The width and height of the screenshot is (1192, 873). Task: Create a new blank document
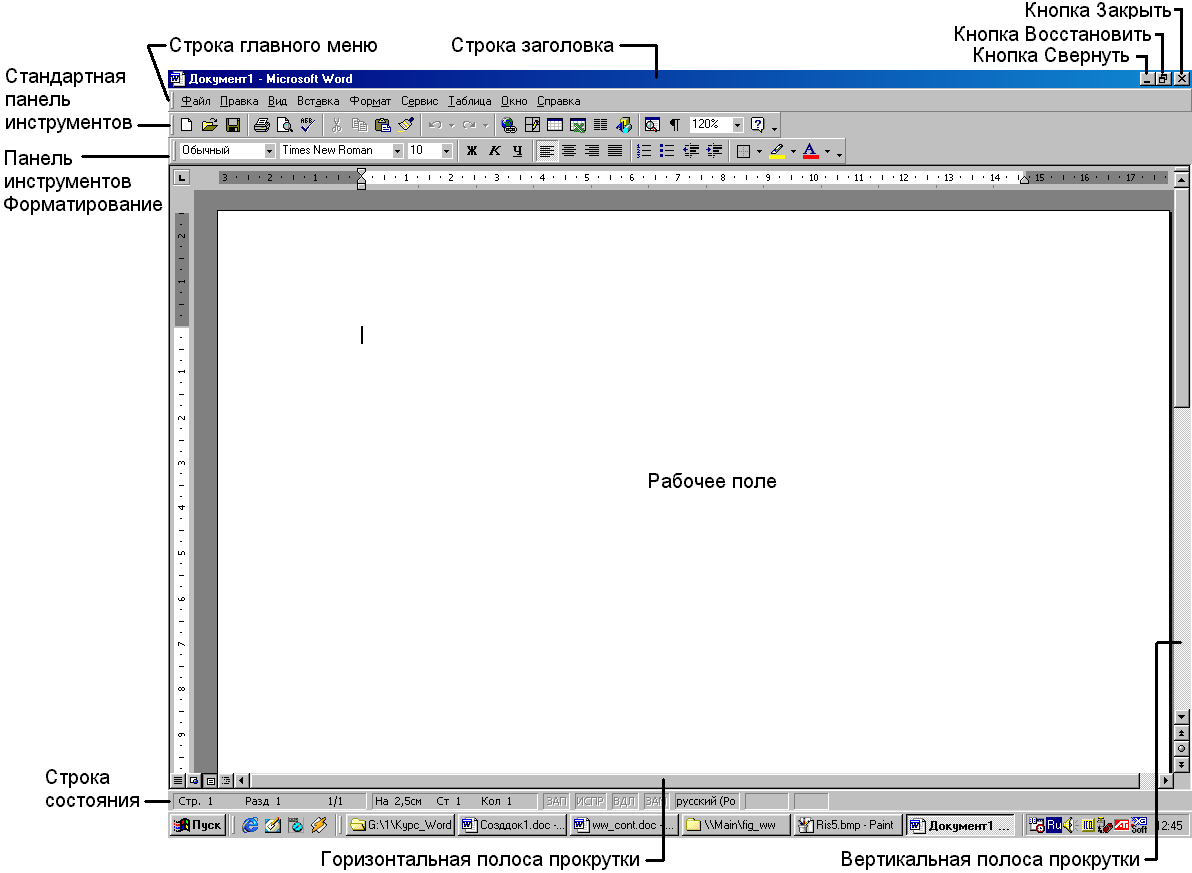pyautogui.click(x=186, y=125)
